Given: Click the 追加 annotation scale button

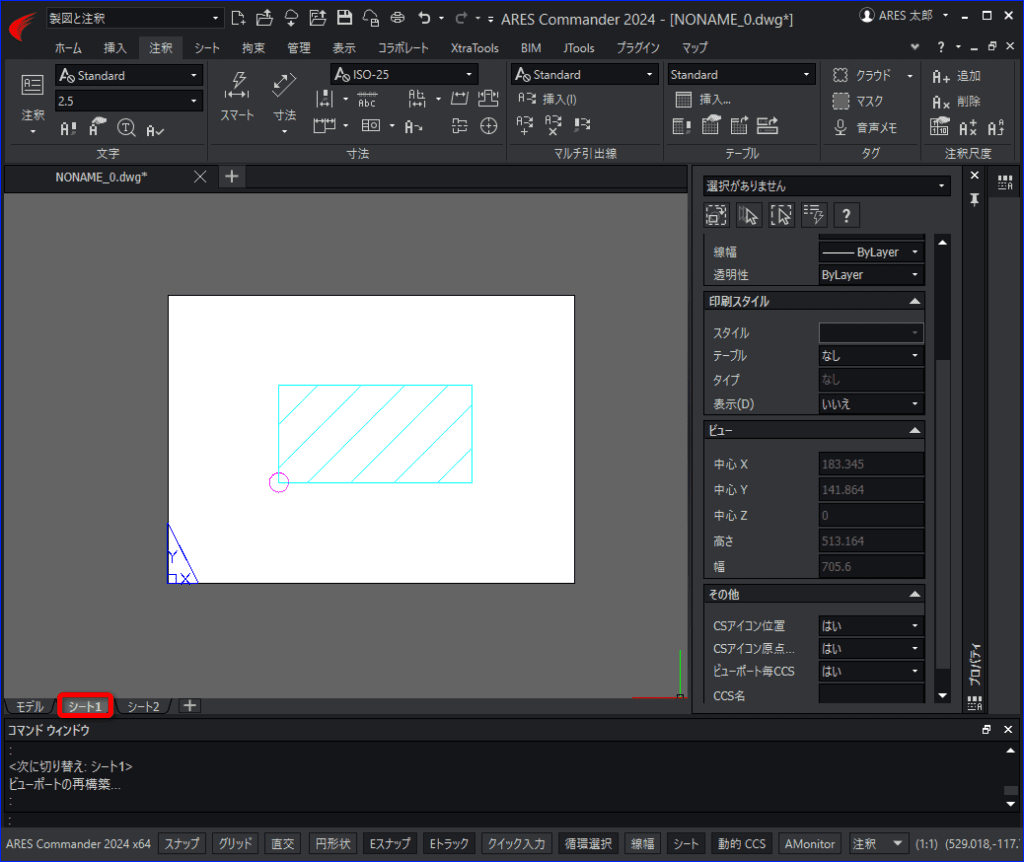Looking at the screenshot, I should 956,76.
